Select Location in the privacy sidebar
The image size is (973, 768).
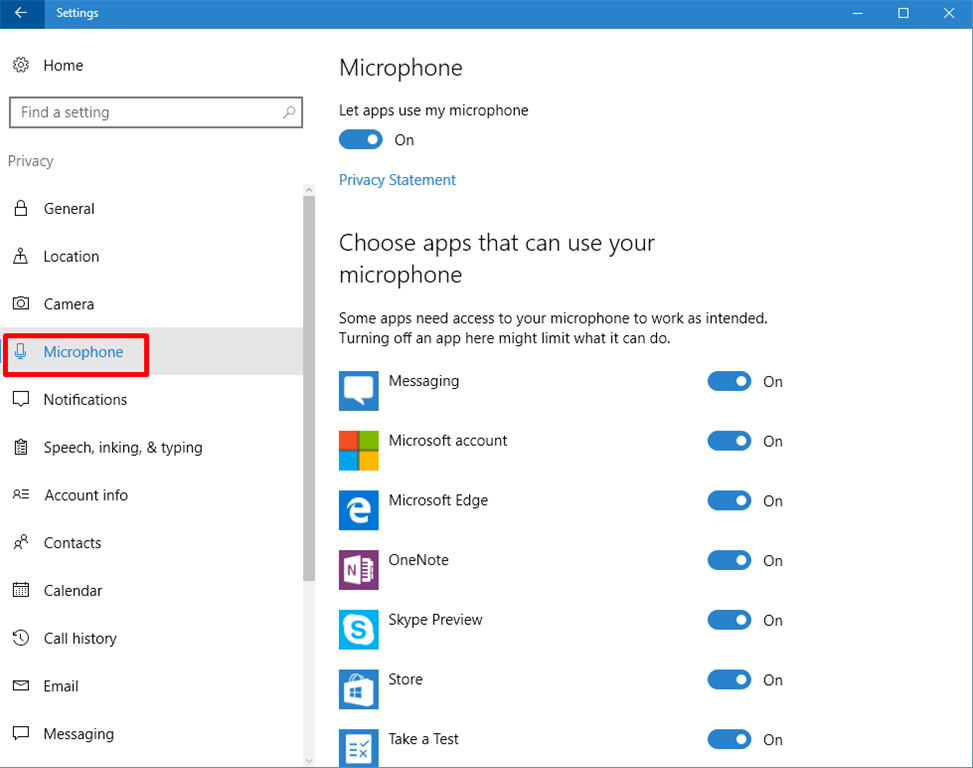(71, 256)
